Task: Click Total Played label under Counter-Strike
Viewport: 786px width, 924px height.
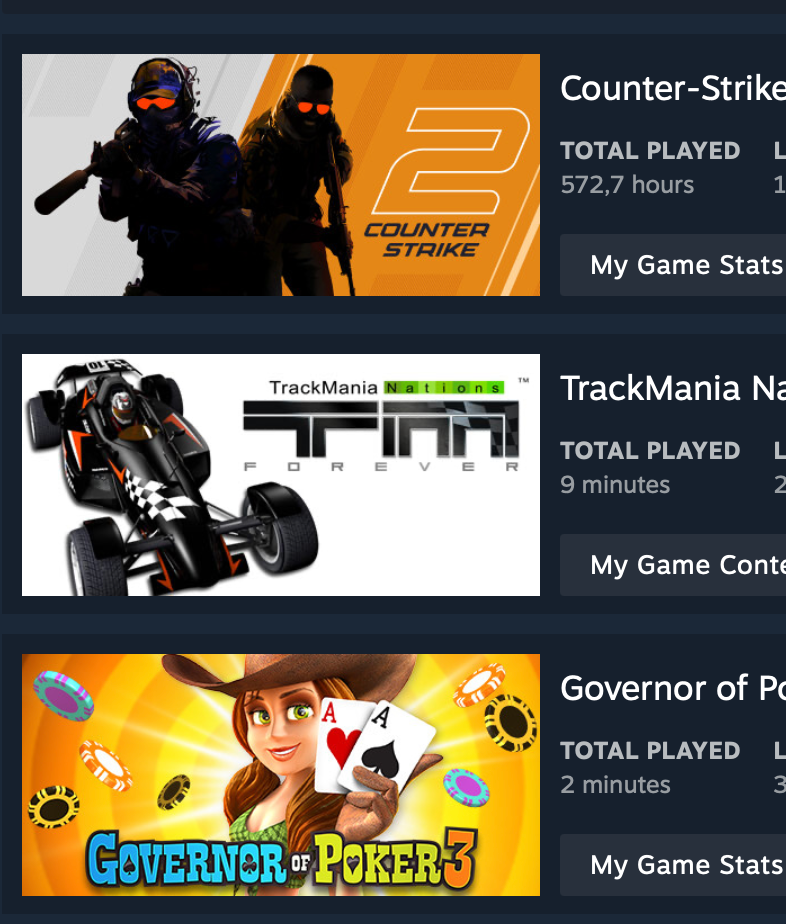Action: [650, 151]
